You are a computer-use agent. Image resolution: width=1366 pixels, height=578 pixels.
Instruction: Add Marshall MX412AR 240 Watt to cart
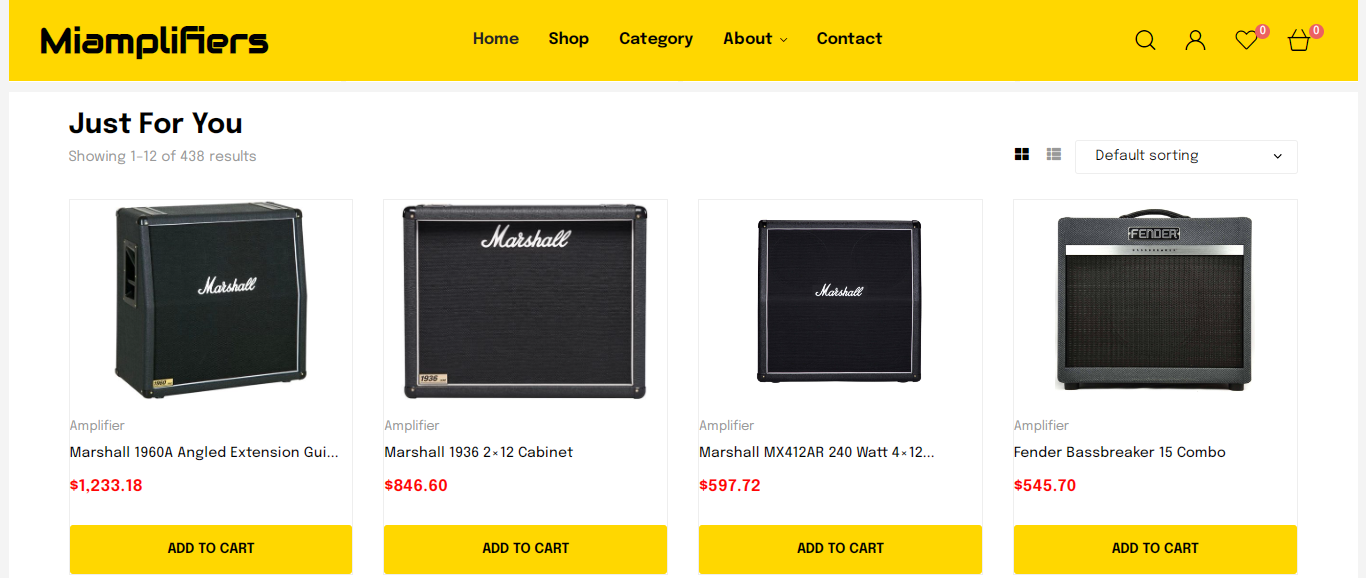840,548
